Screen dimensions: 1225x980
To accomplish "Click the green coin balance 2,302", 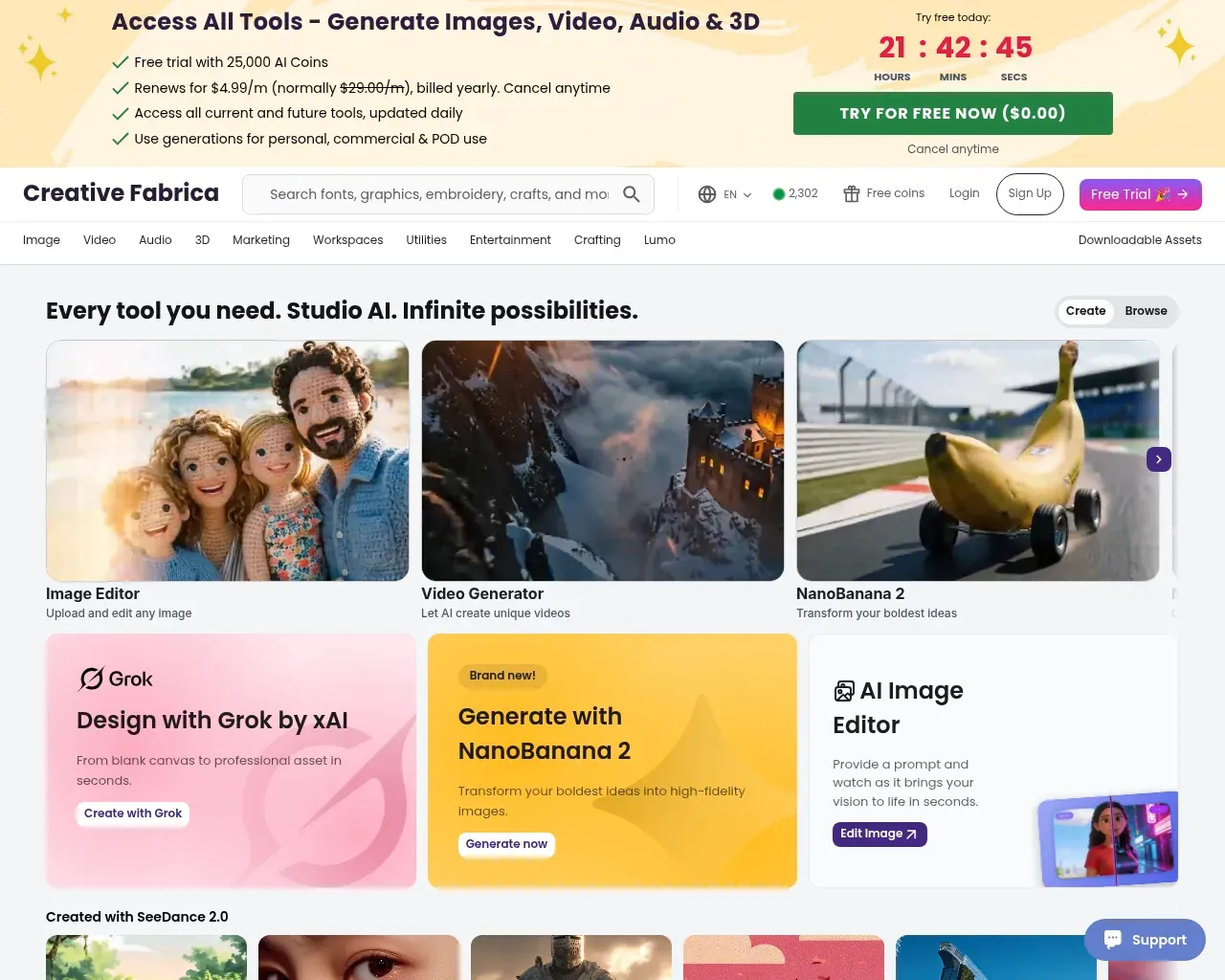I will (x=795, y=193).
